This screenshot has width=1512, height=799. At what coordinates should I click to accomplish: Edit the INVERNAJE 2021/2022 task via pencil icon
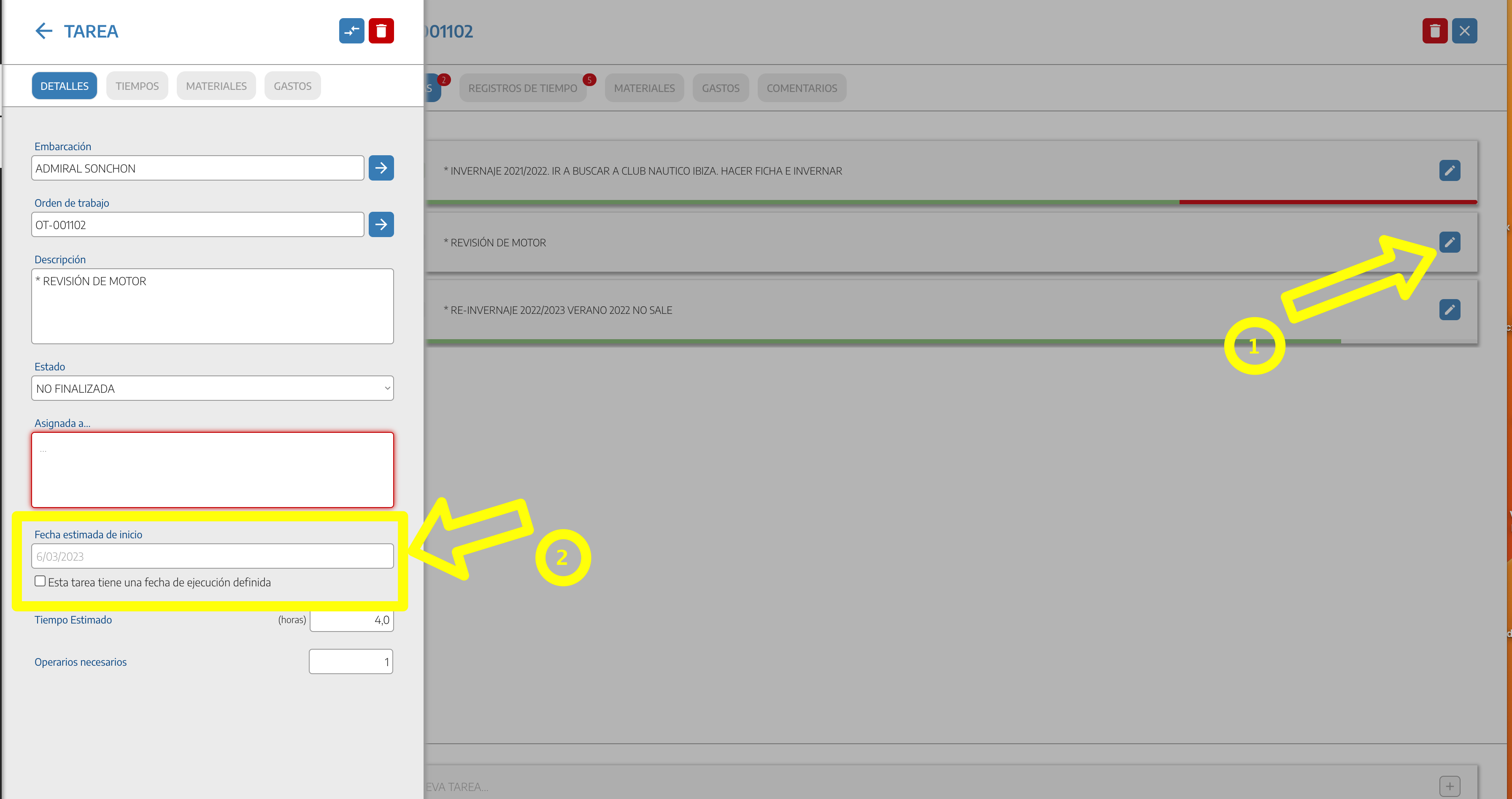(1449, 171)
